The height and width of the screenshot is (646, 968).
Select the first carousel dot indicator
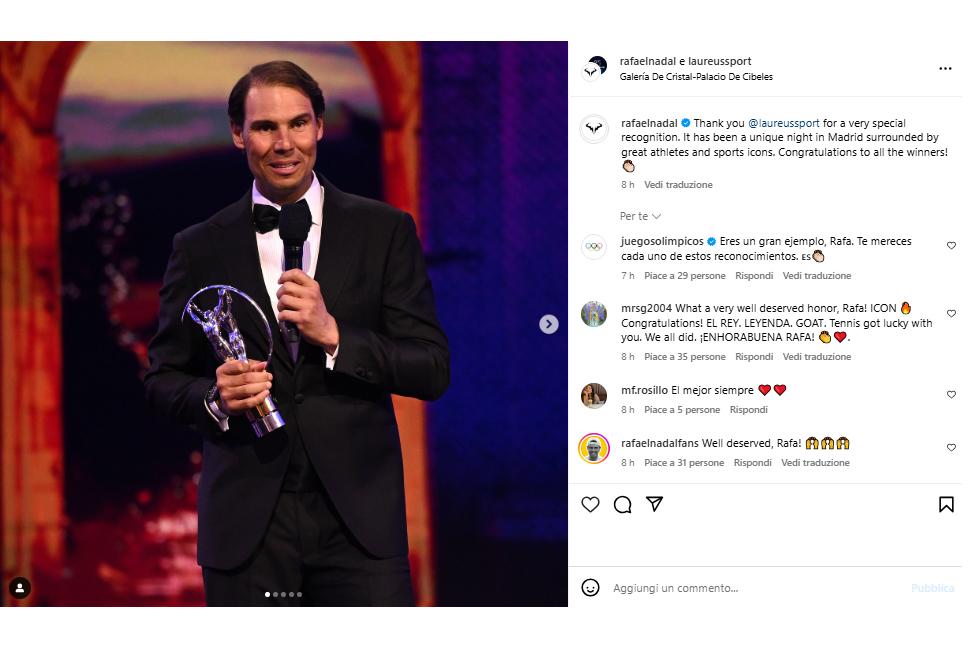(x=266, y=593)
